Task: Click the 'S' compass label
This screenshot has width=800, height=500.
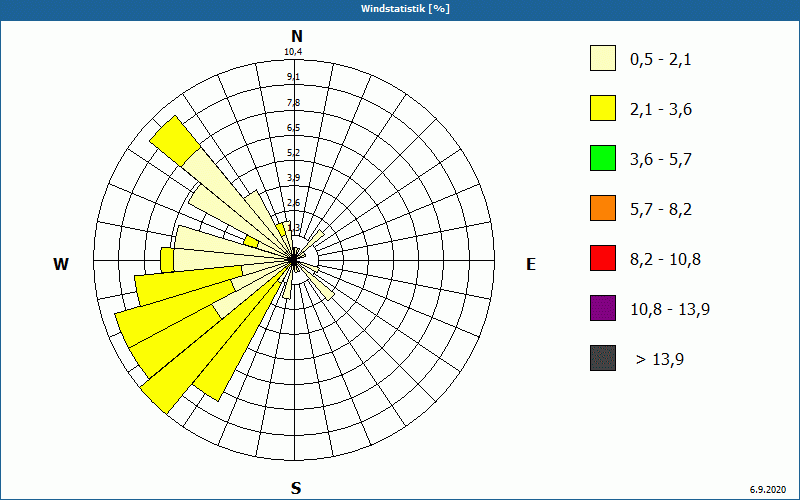Action: pos(296,488)
